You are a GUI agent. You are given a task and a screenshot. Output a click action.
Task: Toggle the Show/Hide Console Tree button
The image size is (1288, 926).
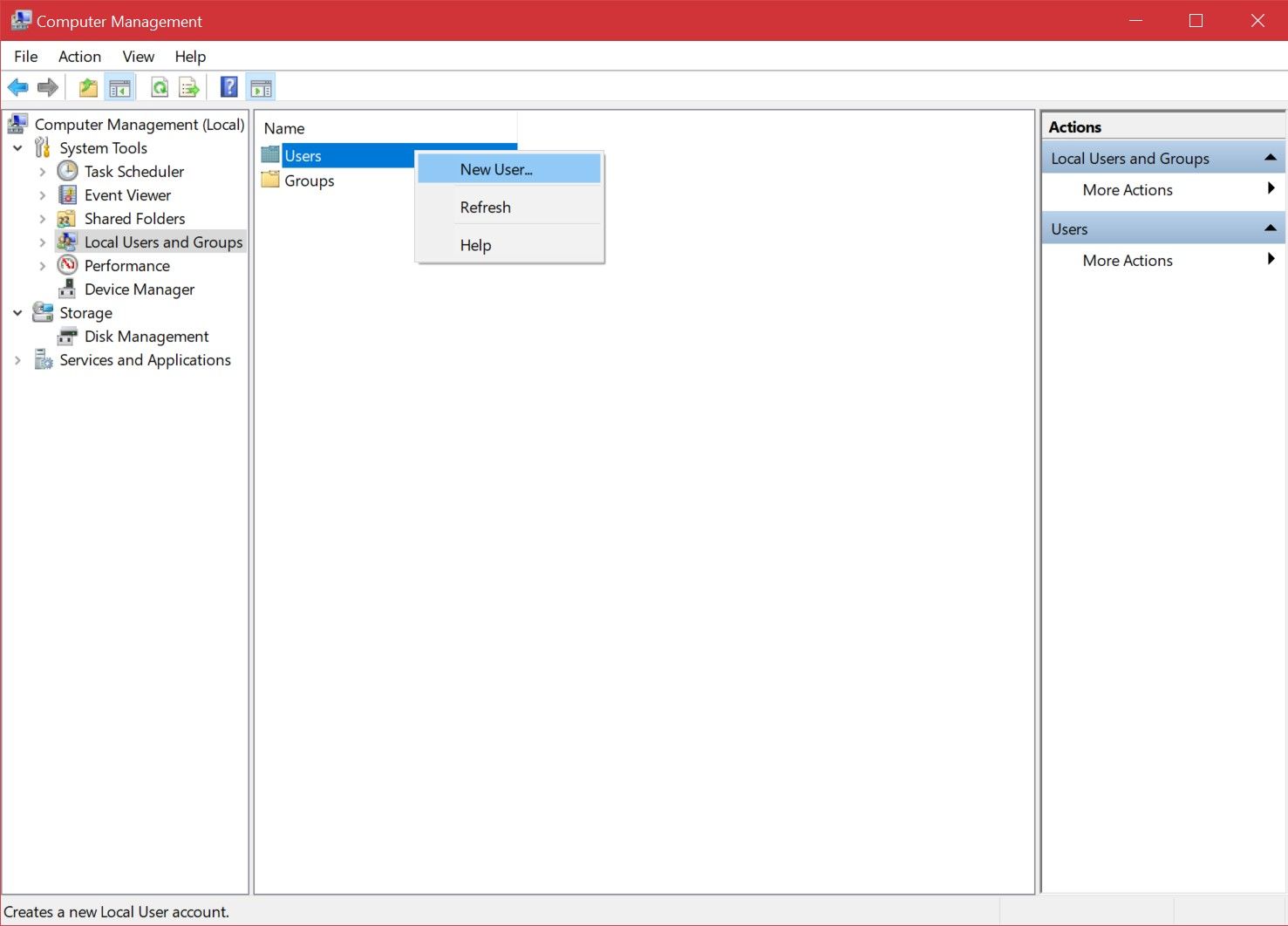(119, 87)
